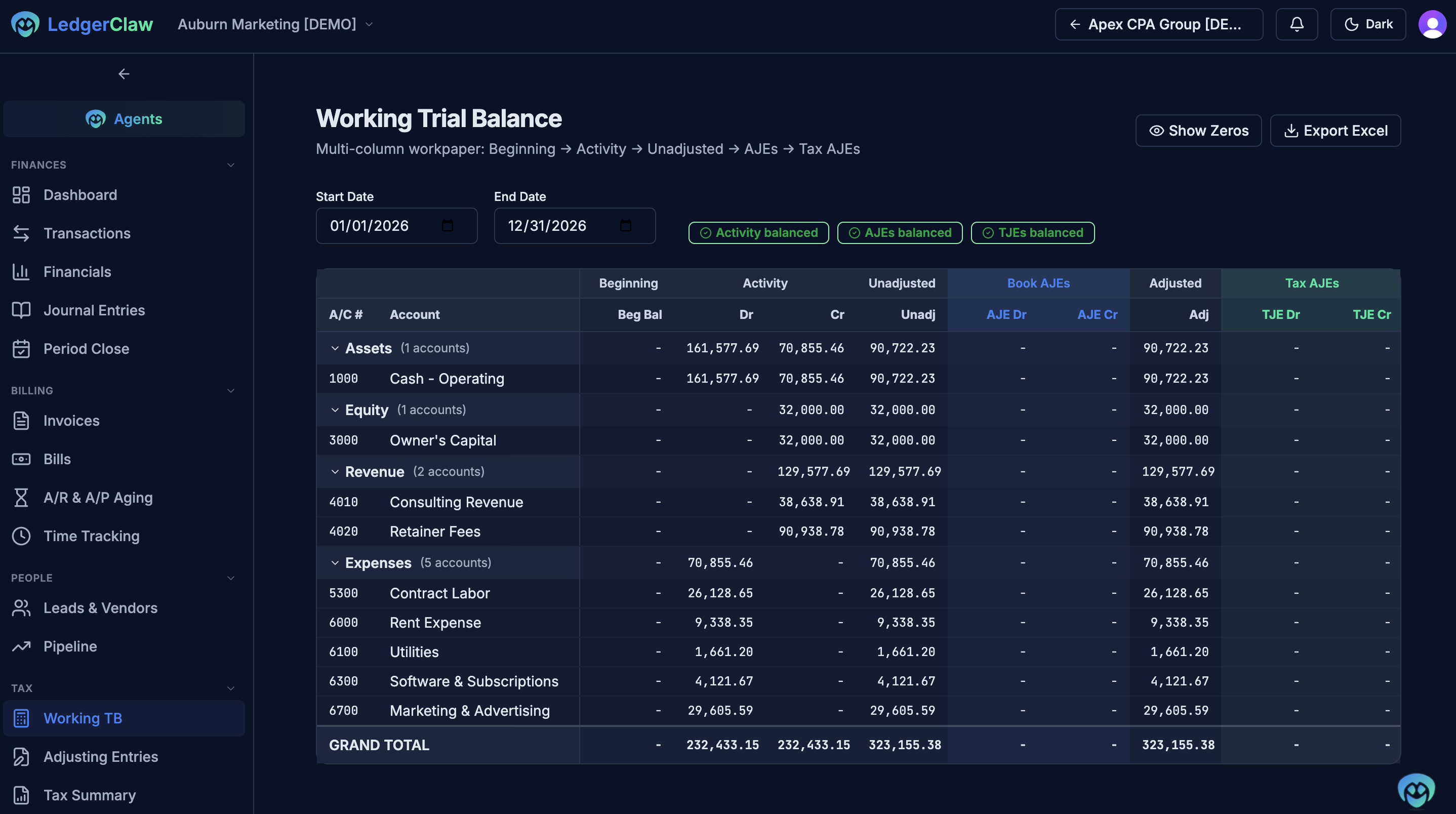Click the End Date input field
The height and width of the screenshot is (814, 1456).
tap(574, 226)
